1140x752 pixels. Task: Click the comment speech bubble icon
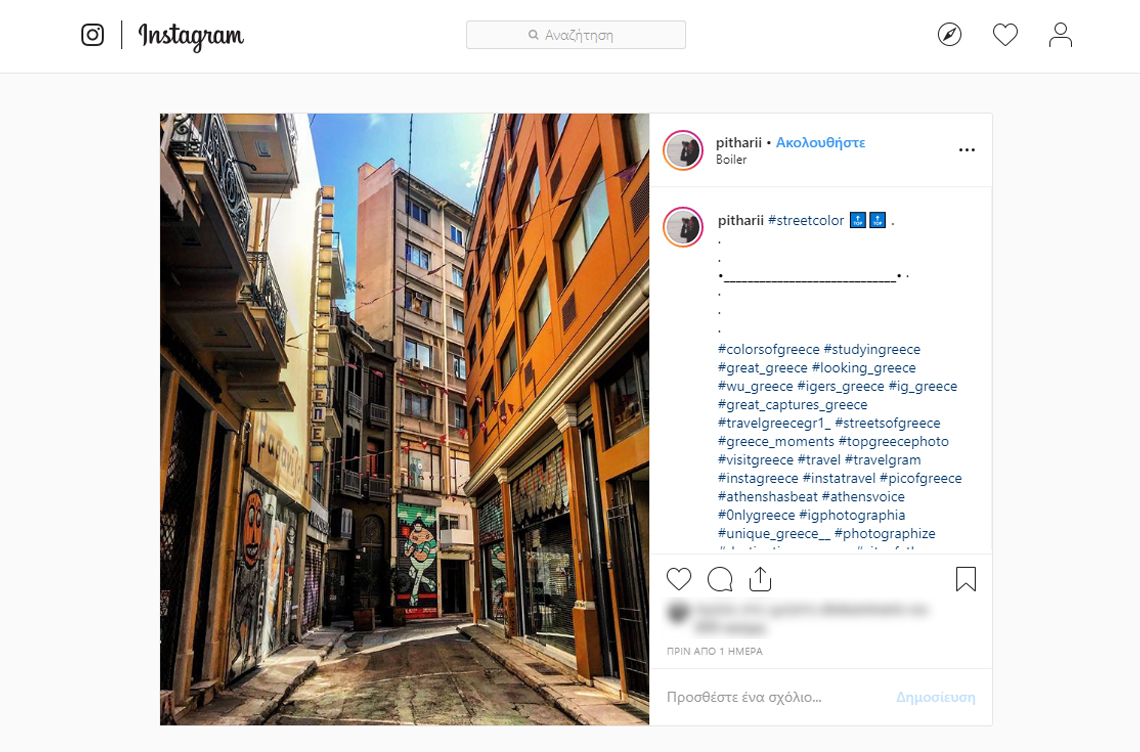coord(720,579)
